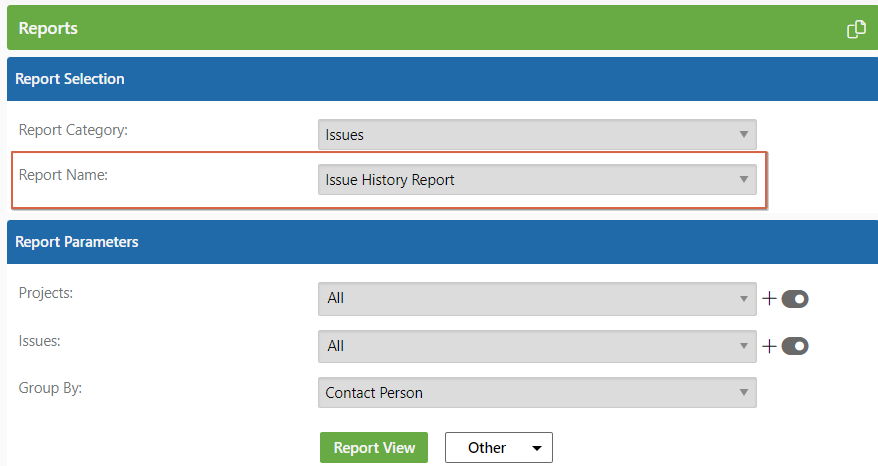Image resolution: width=878 pixels, height=466 pixels.
Task: Click the down arrow of Group By box
Action: (x=744, y=393)
